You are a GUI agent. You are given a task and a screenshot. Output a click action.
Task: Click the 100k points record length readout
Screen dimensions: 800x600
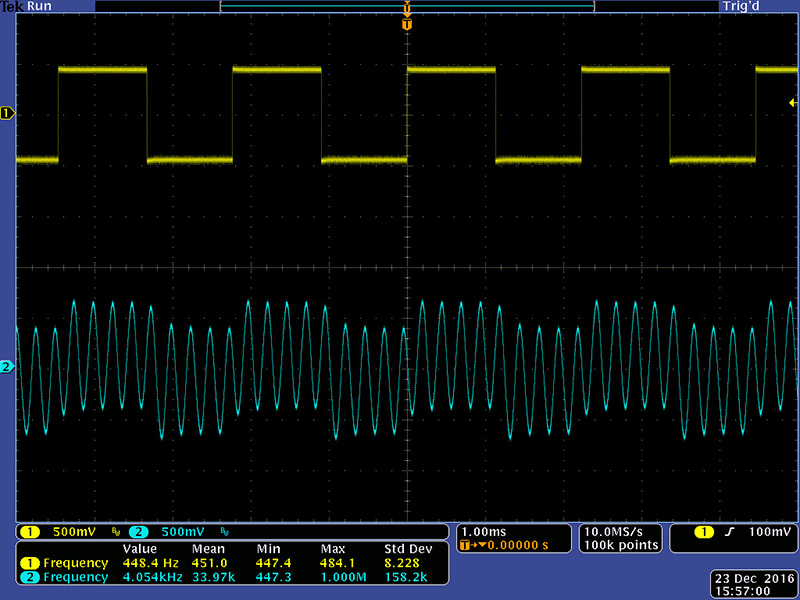pos(619,545)
